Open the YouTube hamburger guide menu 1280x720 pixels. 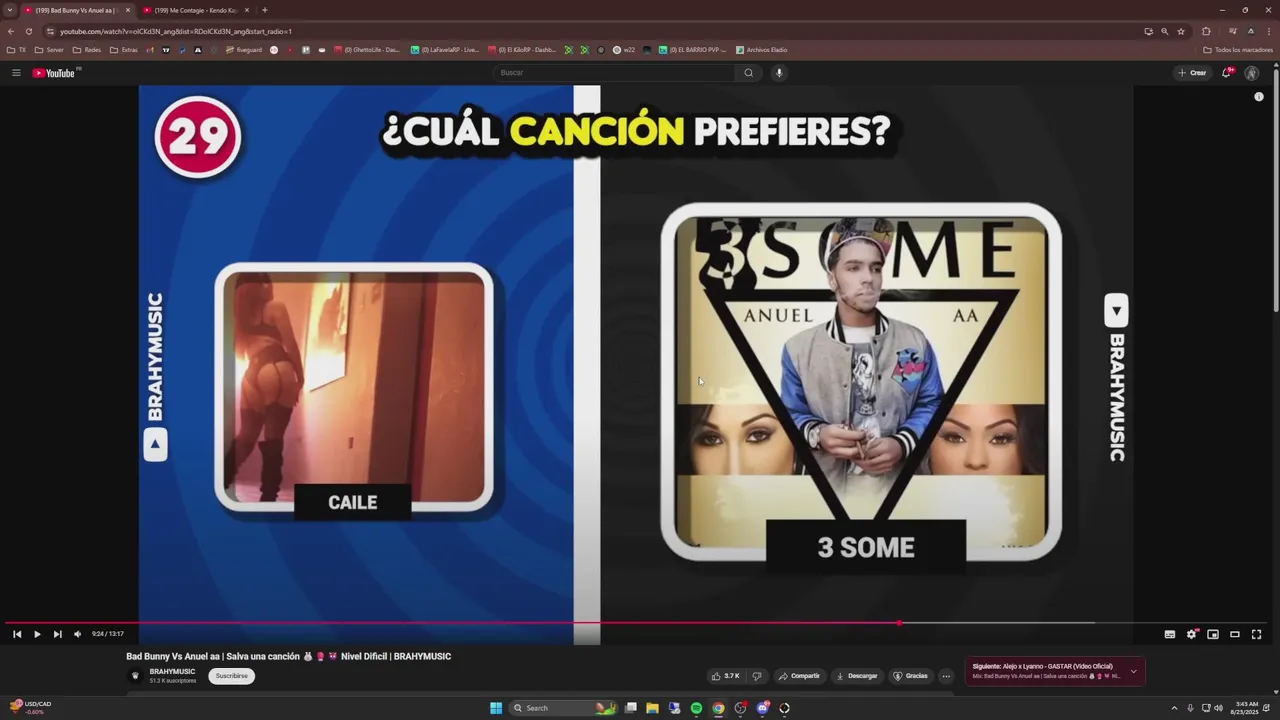[x=16, y=73]
